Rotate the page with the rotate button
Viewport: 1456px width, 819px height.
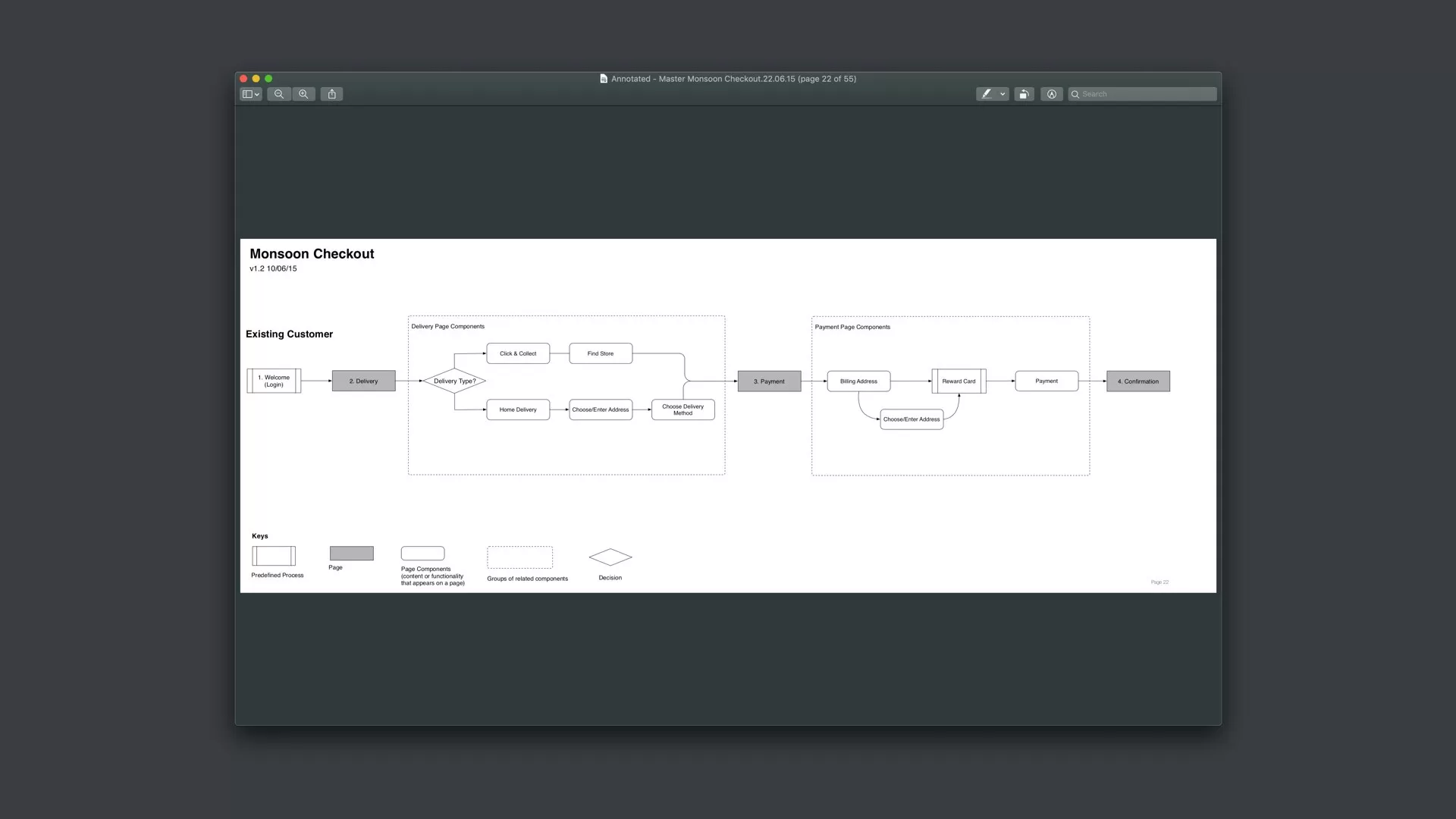pyautogui.click(x=1024, y=94)
